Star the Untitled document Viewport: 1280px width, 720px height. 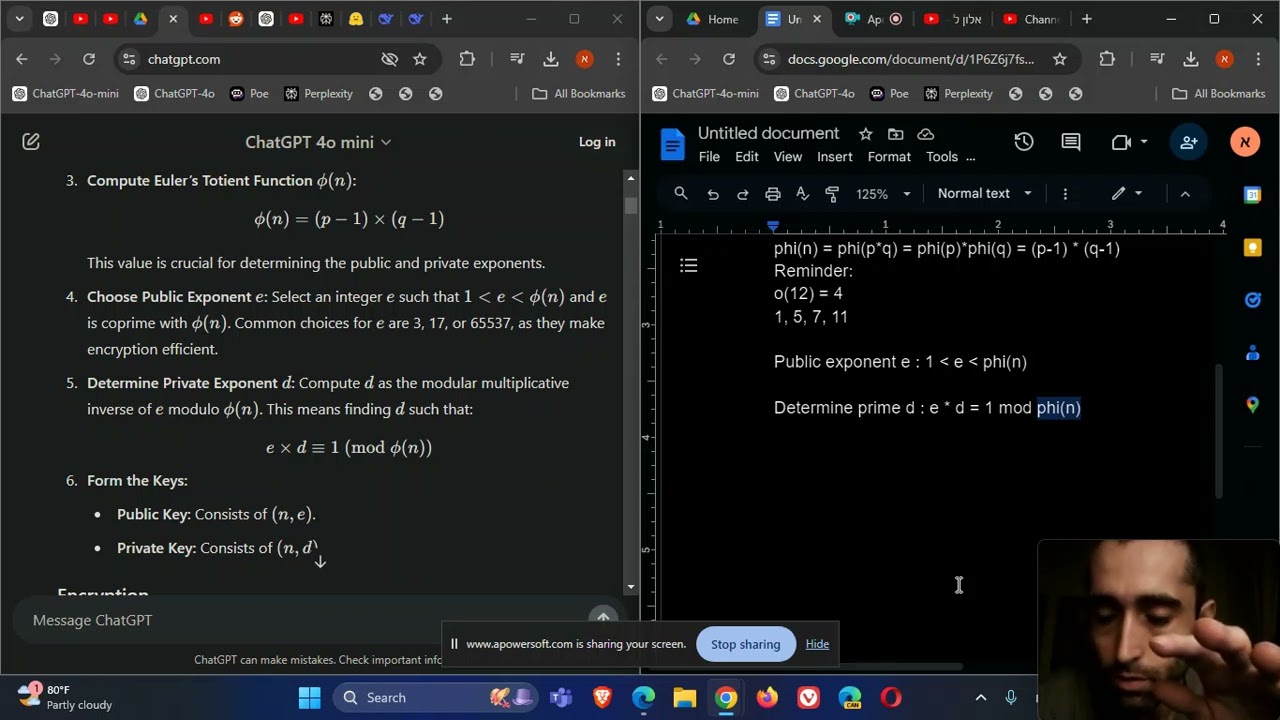[866, 134]
